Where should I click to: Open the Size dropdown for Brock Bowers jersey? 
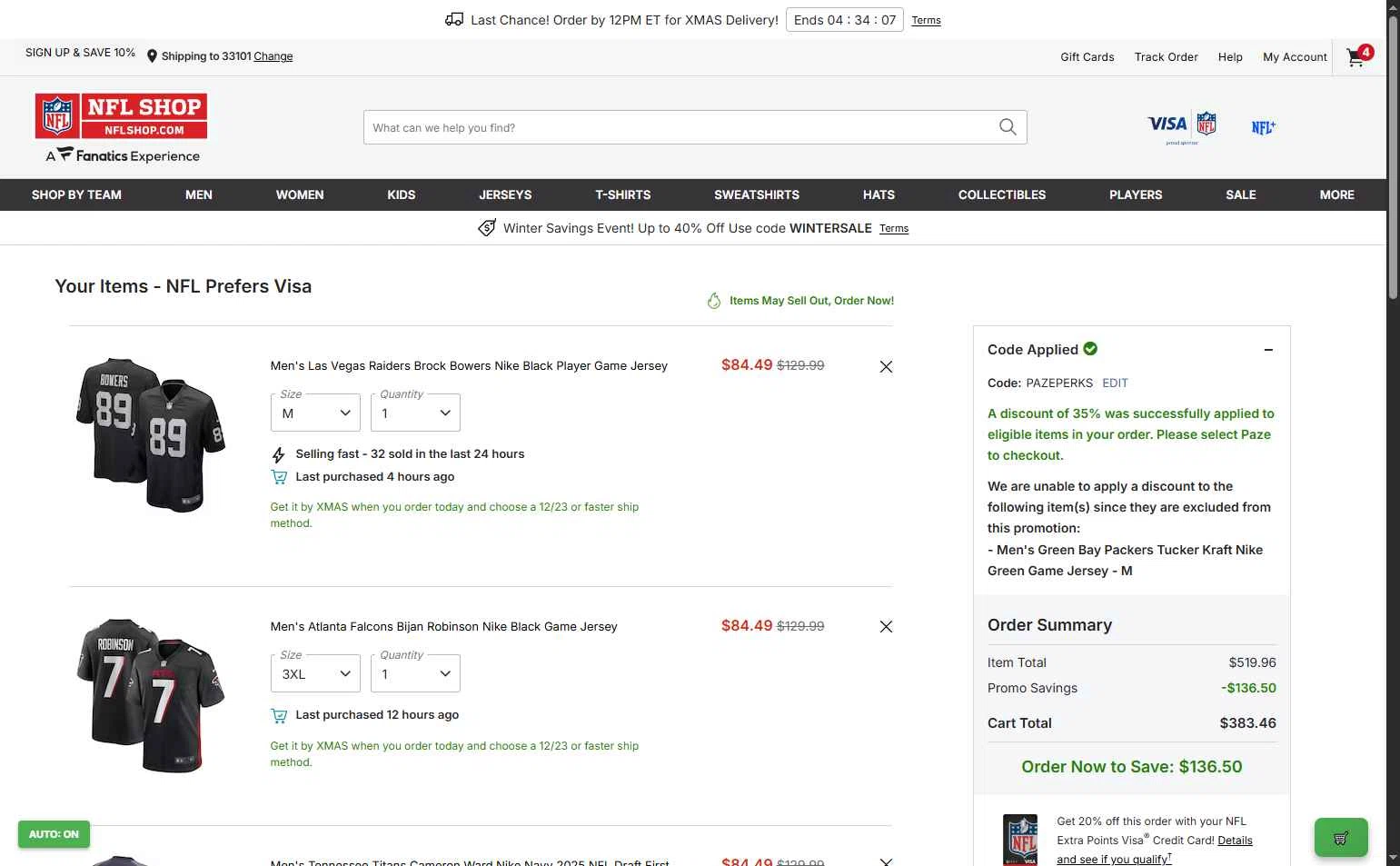pyautogui.click(x=315, y=413)
